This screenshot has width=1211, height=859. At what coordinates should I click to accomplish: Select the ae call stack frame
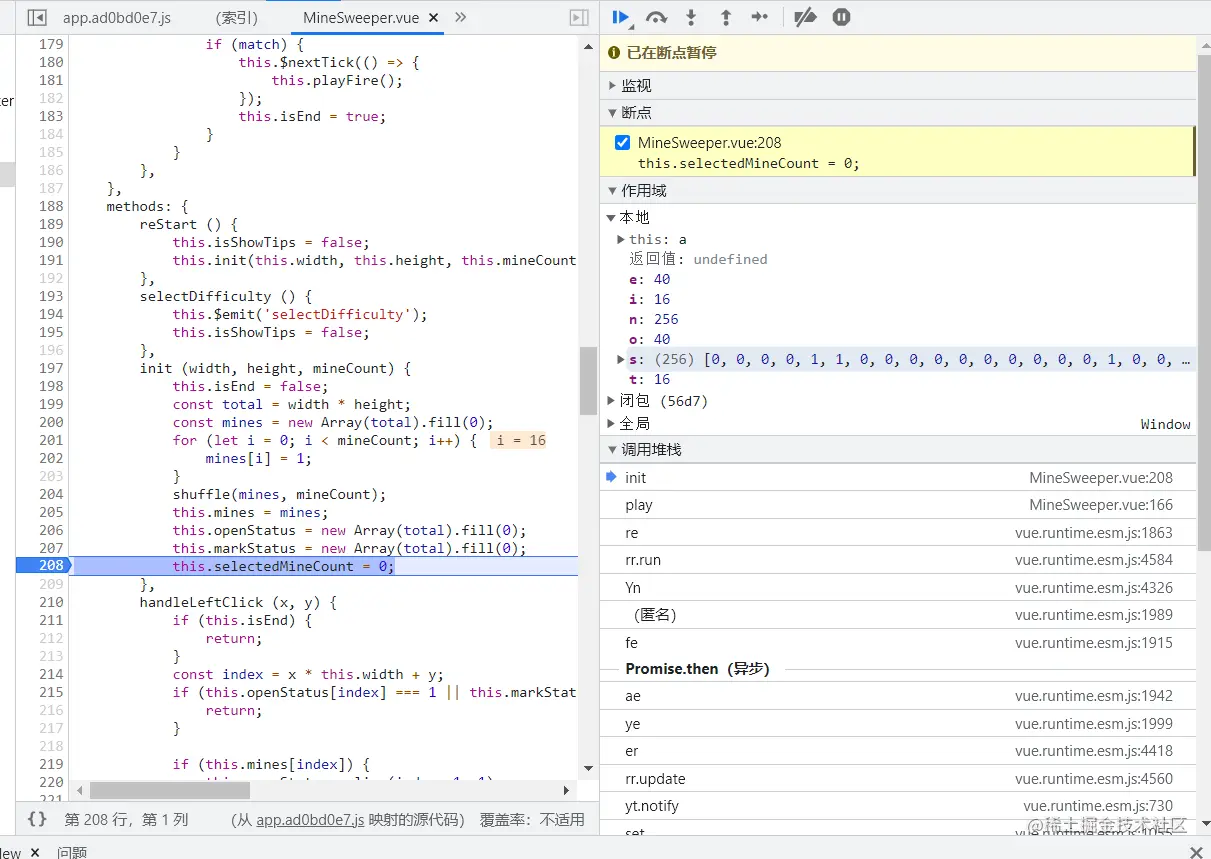898,696
